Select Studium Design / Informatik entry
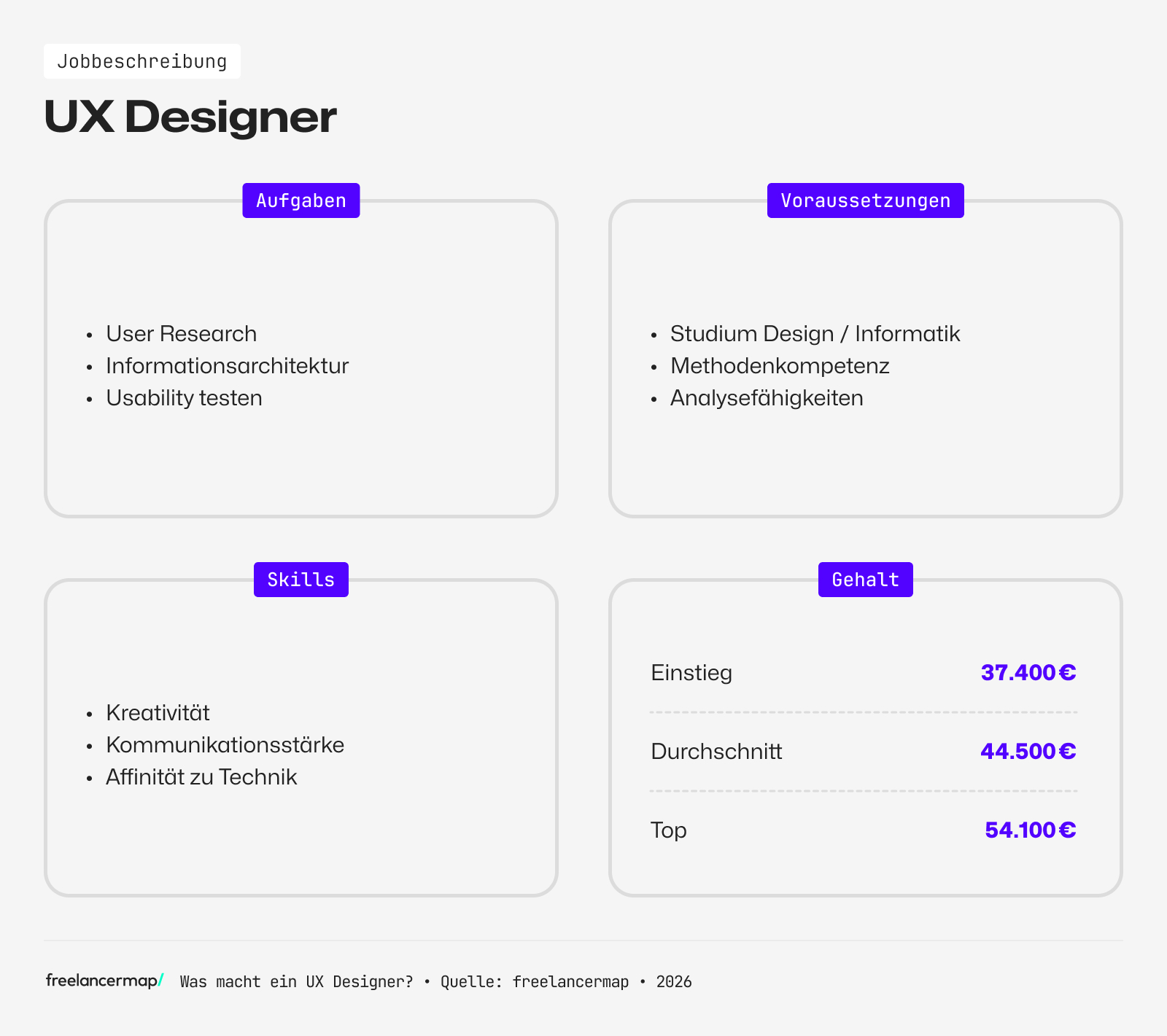 815,334
